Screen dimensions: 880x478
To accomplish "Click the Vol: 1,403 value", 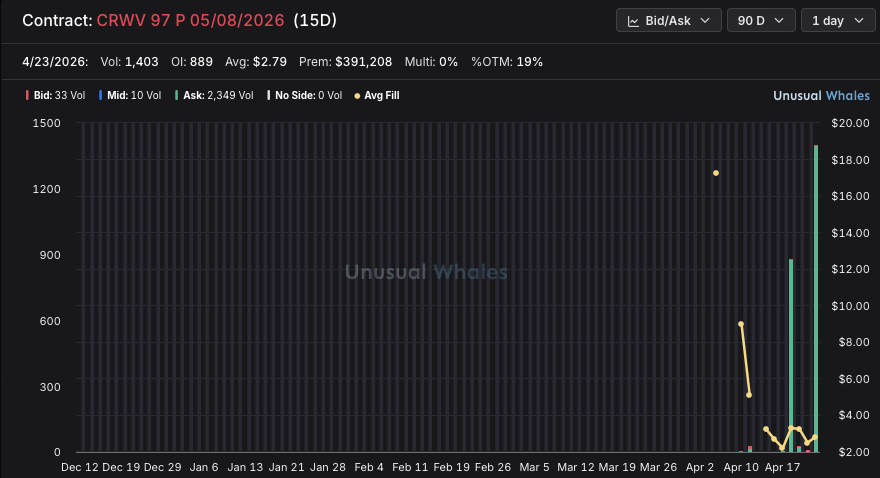I will click(x=129, y=62).
